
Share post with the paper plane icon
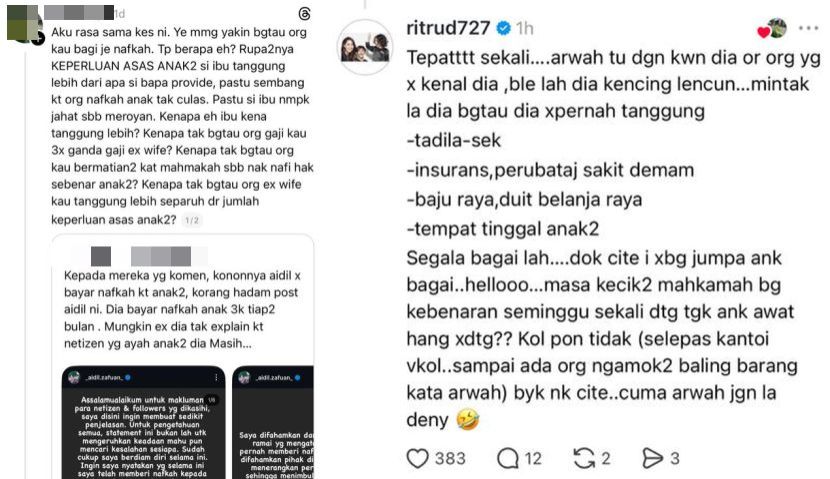[x=652, y=458]
